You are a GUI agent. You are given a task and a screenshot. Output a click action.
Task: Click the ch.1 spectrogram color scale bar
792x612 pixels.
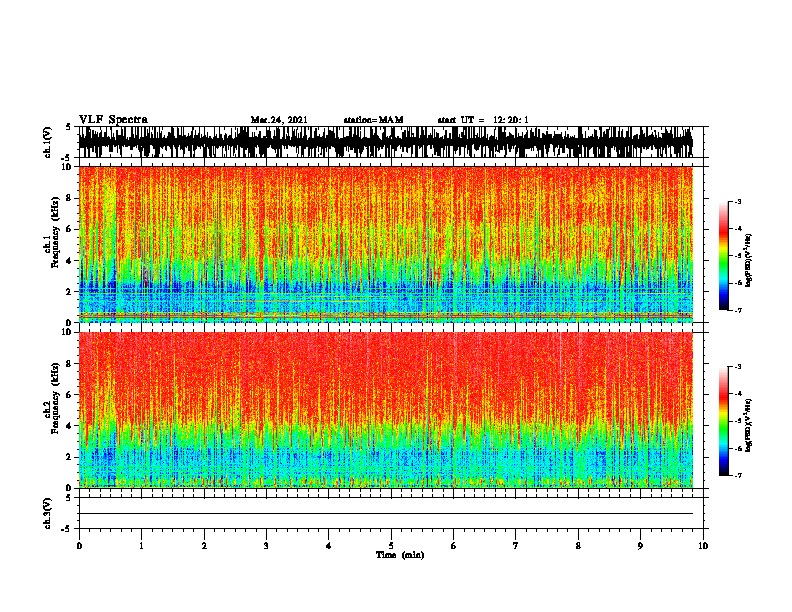click(x=724, y=256)
